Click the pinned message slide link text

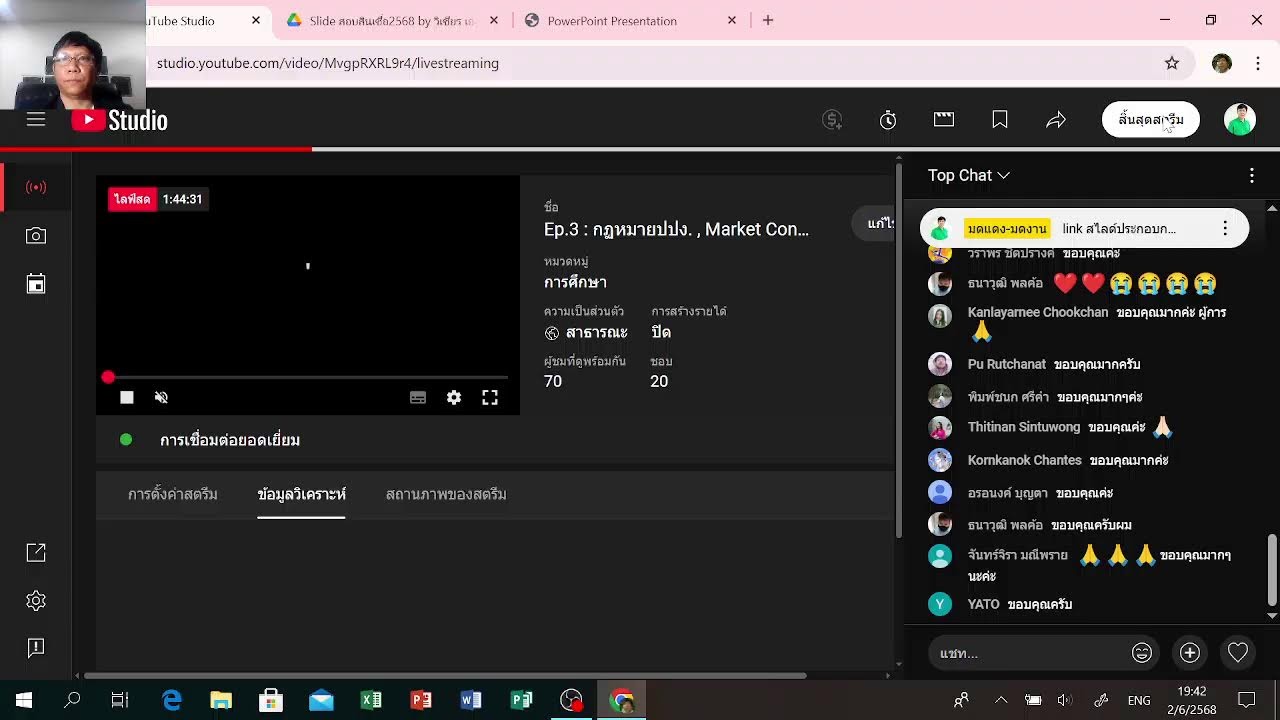1119,229
